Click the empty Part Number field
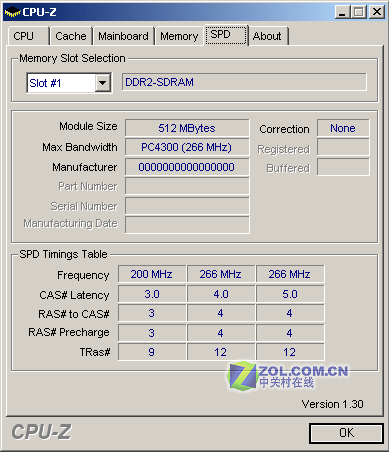 pos(187,186)
